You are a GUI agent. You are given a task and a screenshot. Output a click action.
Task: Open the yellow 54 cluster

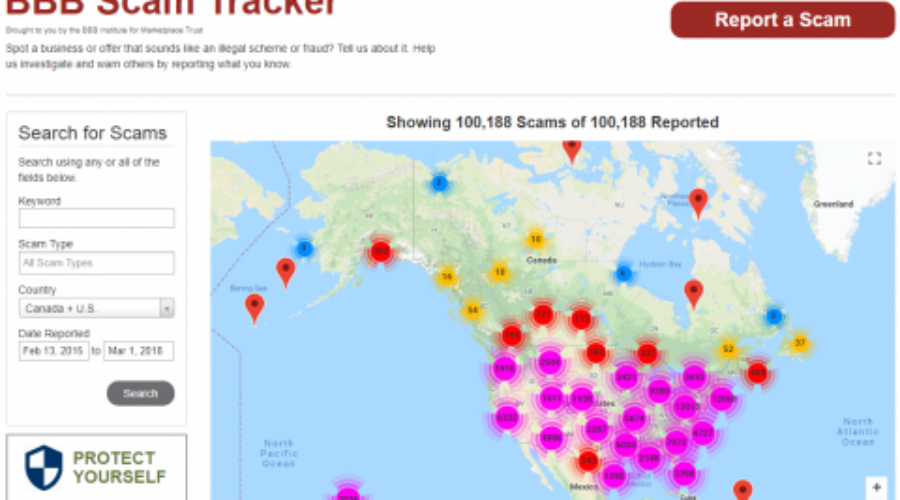[472, 311]
